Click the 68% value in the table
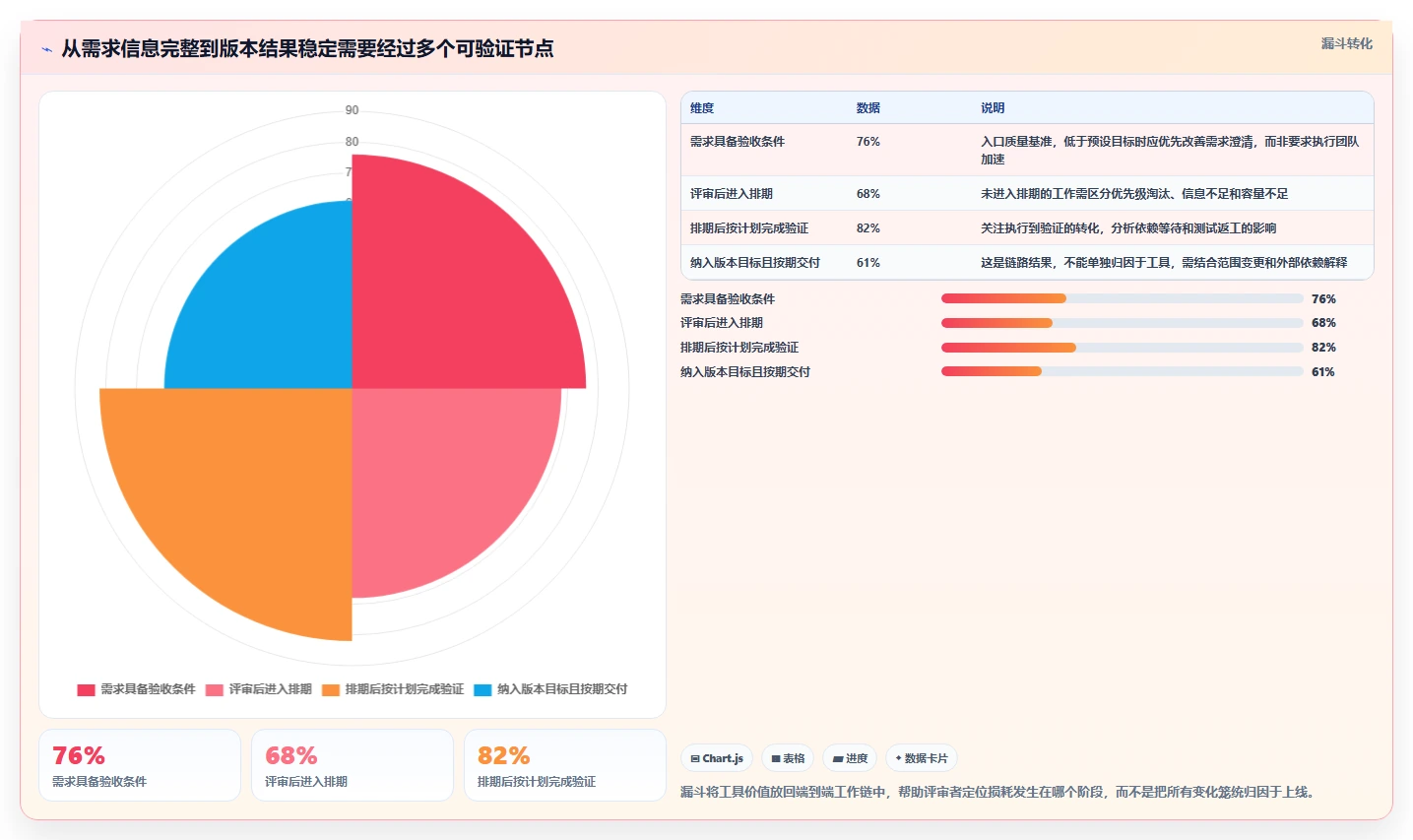The image size is (1413, 840). (868, 194)
